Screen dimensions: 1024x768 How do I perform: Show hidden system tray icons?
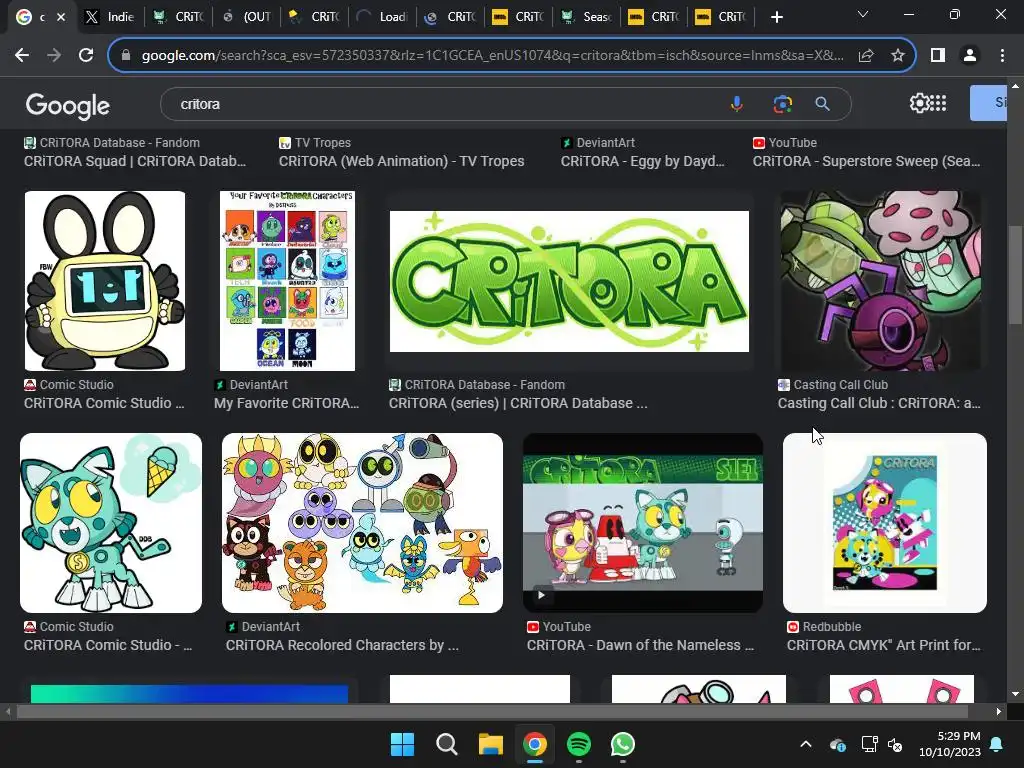tap(806, 744)
